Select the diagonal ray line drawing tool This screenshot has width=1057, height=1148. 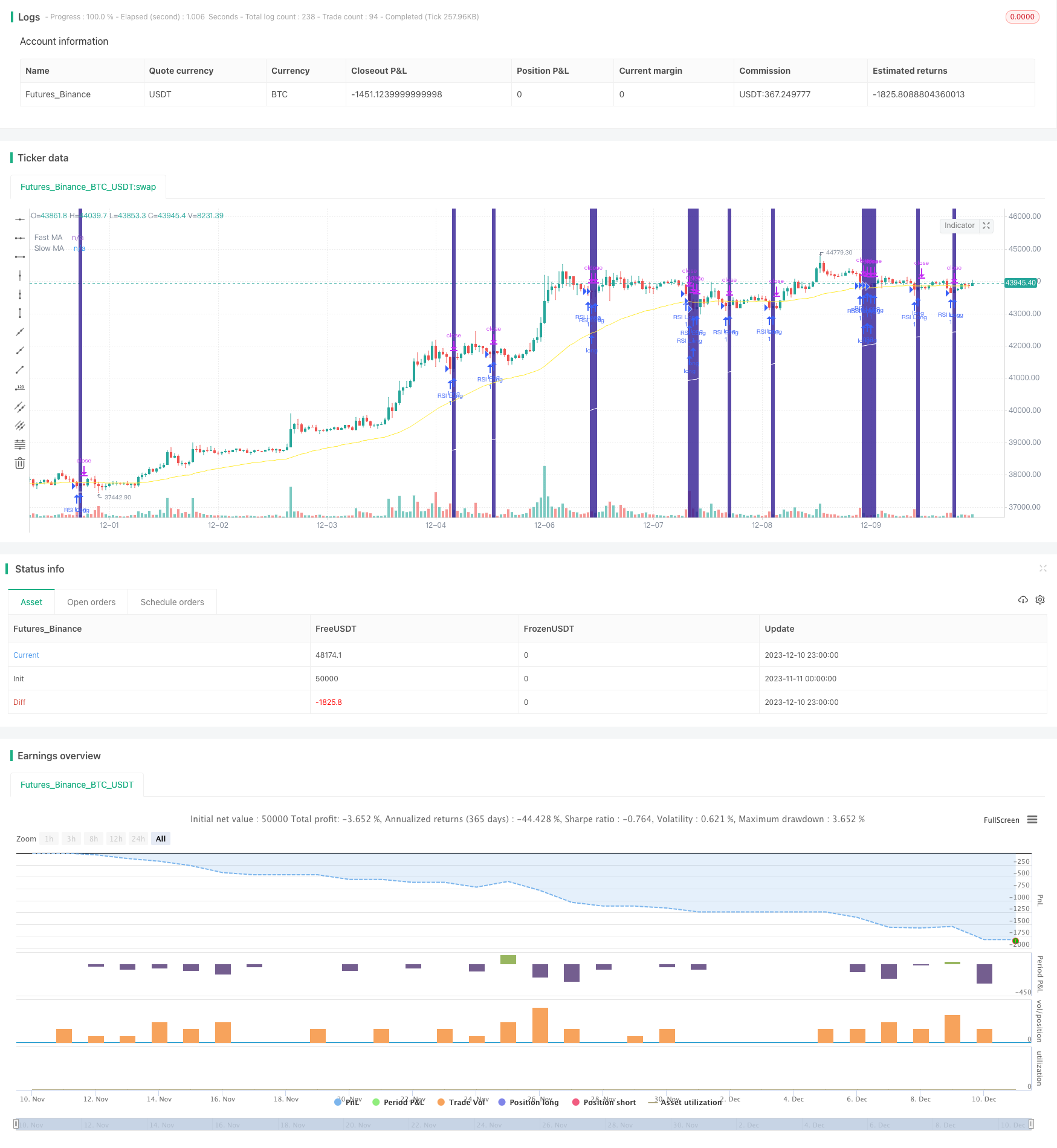tap(20, 351)
